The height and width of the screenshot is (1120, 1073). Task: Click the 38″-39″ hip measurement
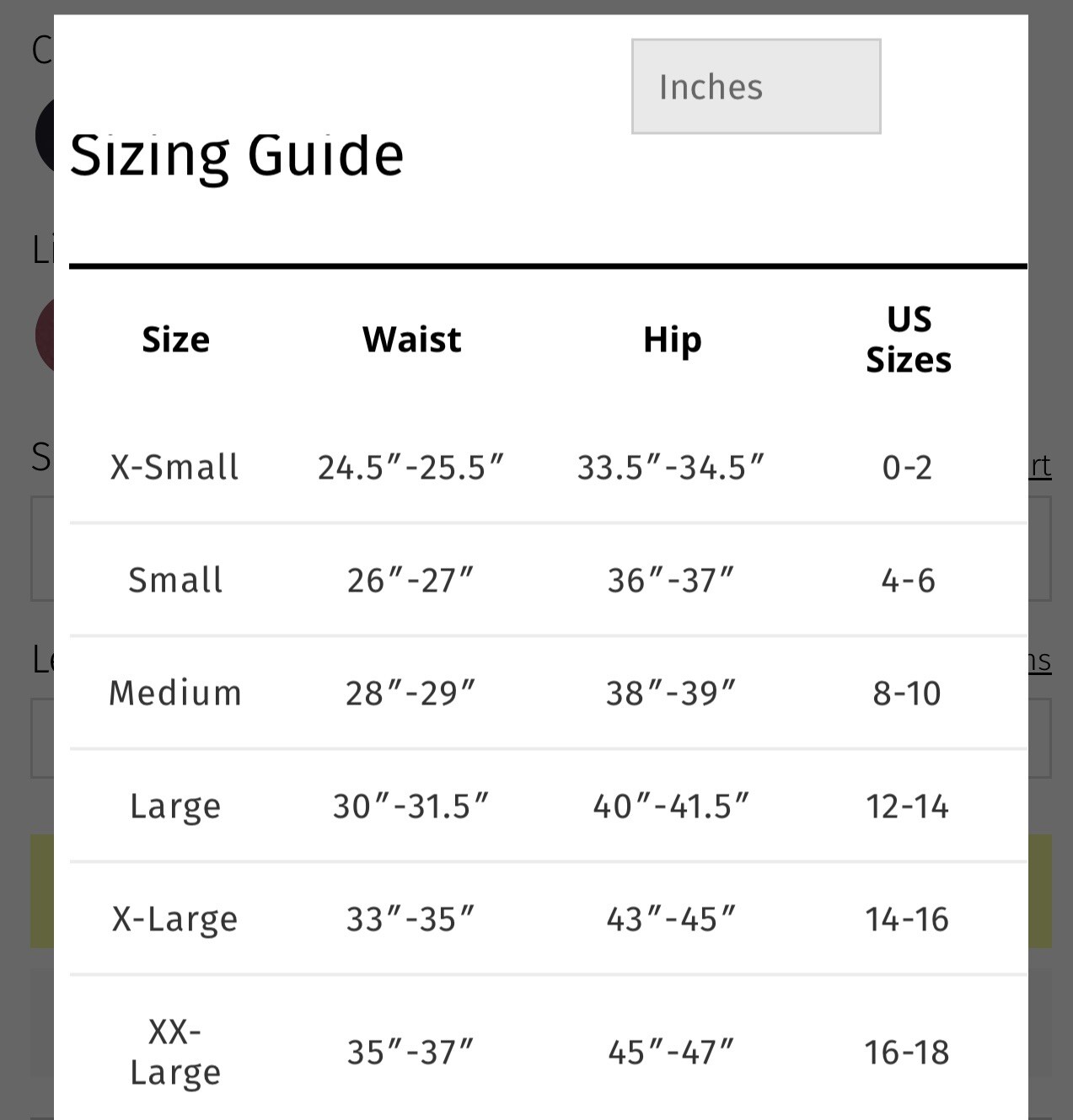pyautogui.click(x=671, y=693)
